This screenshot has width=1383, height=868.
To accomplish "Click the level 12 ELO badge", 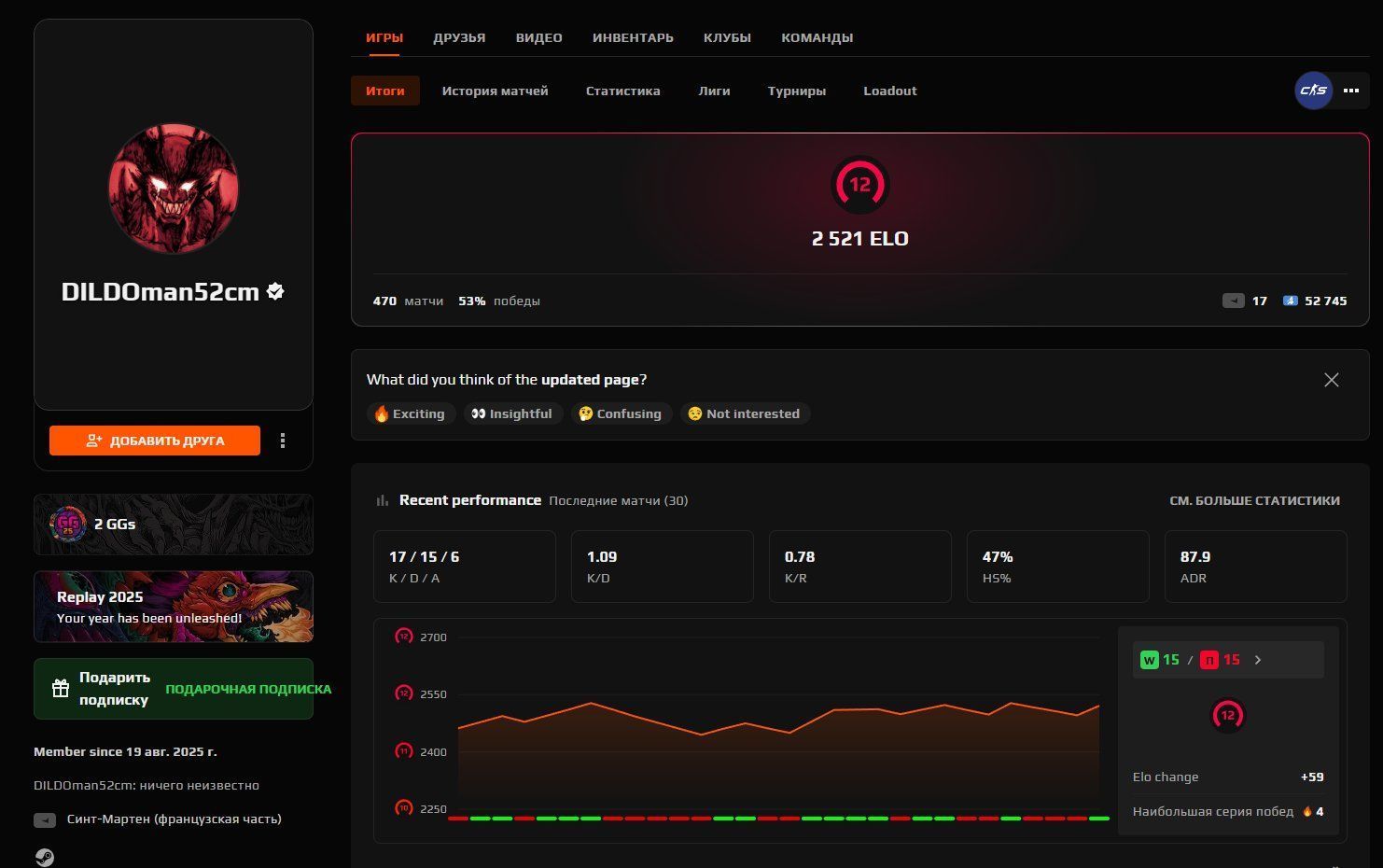I will coord(859,185).
